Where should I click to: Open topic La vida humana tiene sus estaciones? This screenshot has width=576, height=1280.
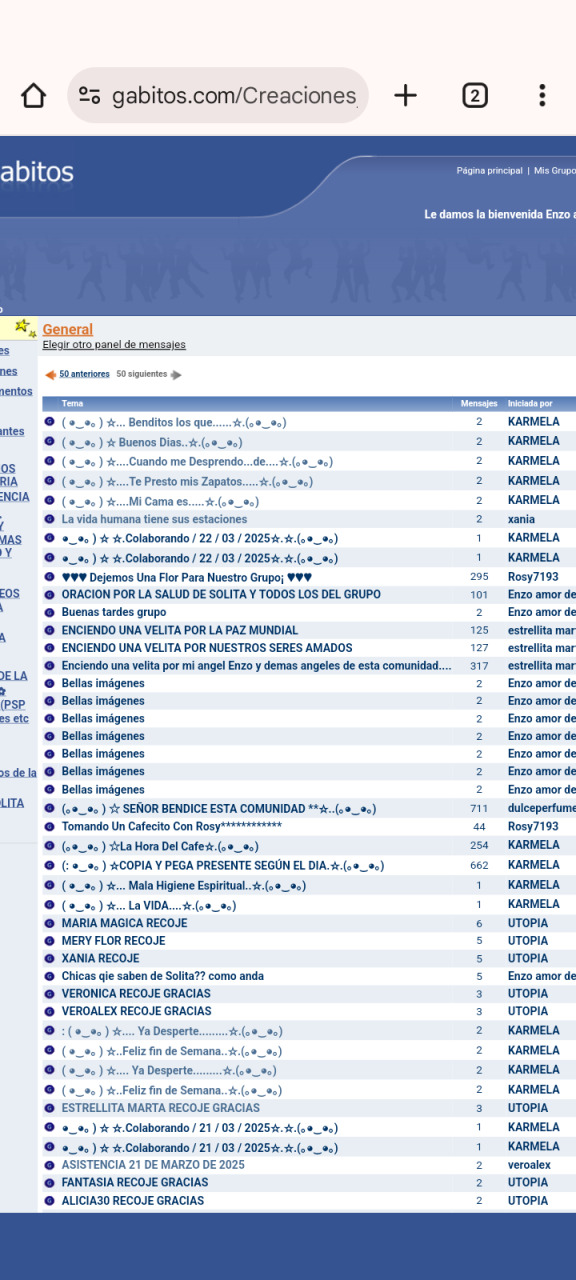point(154,519)
